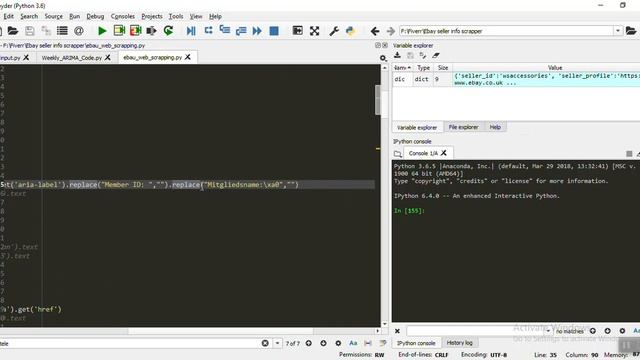This screenshot has height=360, width=640.
Task: Open the Search menu
Action: (29, 16)
